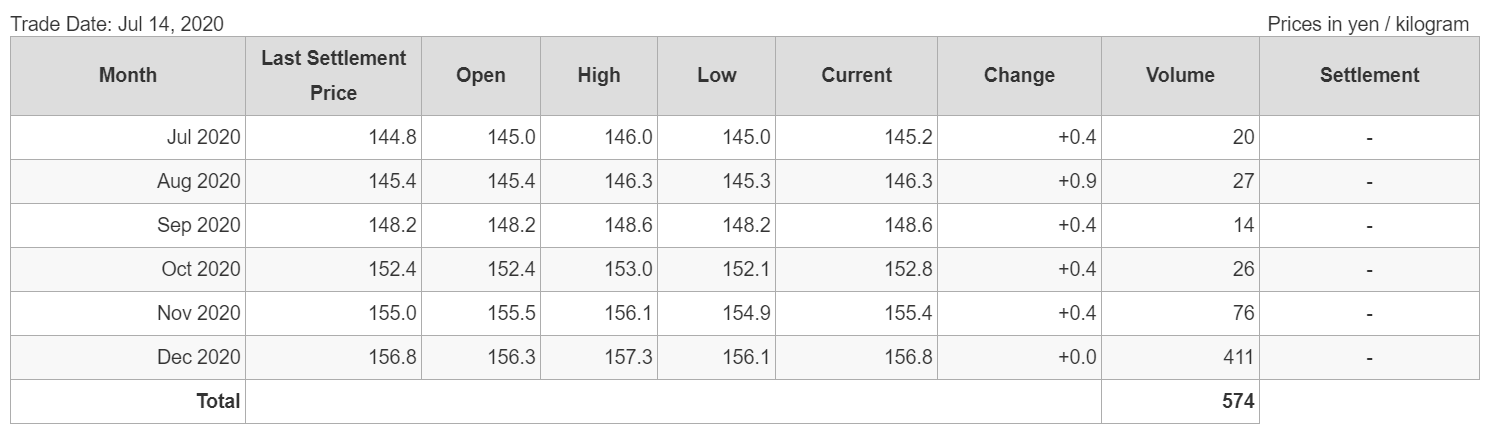
Task: Click Aug 2020 change value +0.9
Action: point(1076,182)
